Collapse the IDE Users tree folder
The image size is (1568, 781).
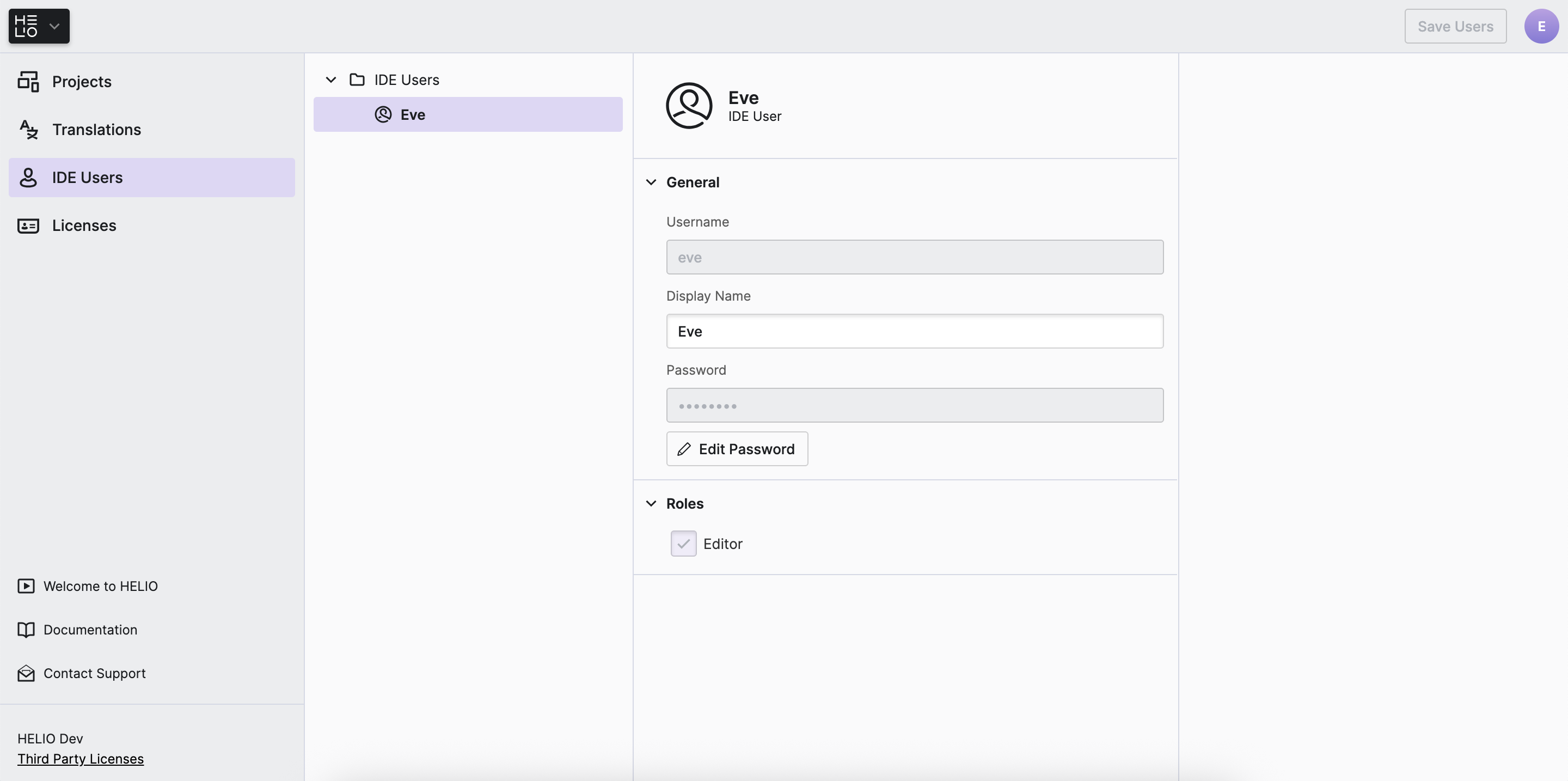(x=330, y=80)
